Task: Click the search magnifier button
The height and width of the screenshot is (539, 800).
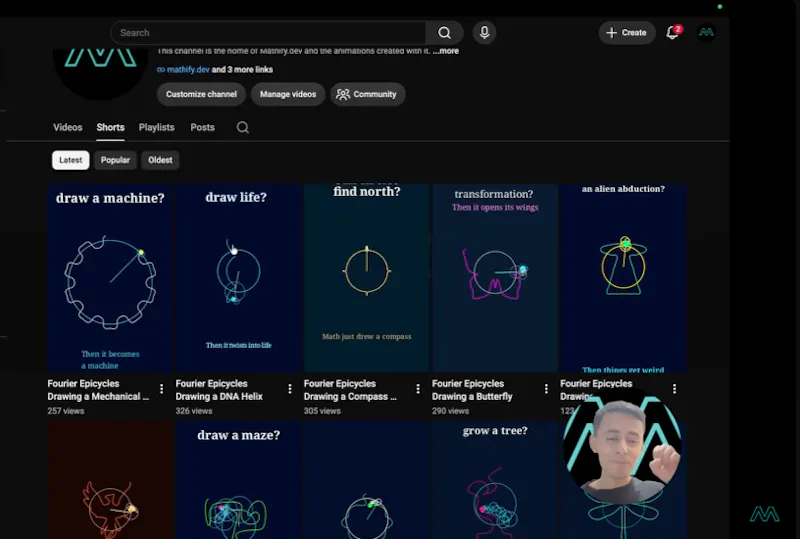Action: click(444, 33)
